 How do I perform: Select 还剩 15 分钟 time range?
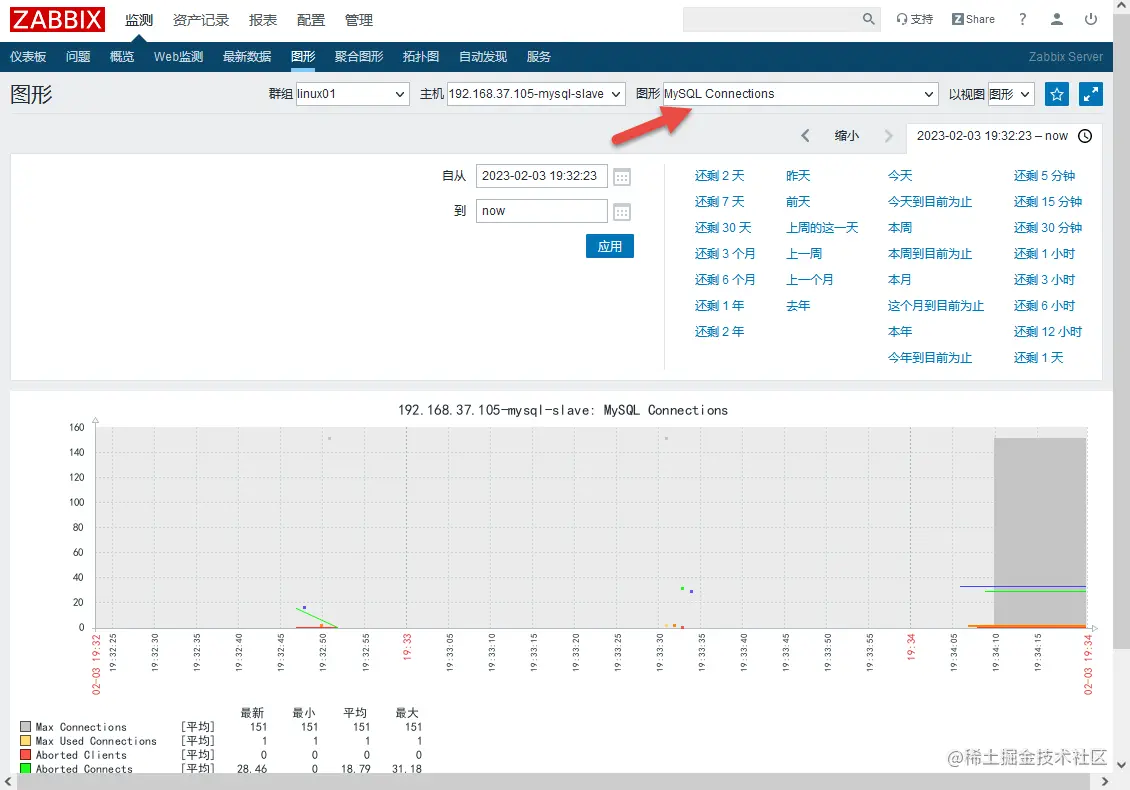click(x=1048, y=201)
